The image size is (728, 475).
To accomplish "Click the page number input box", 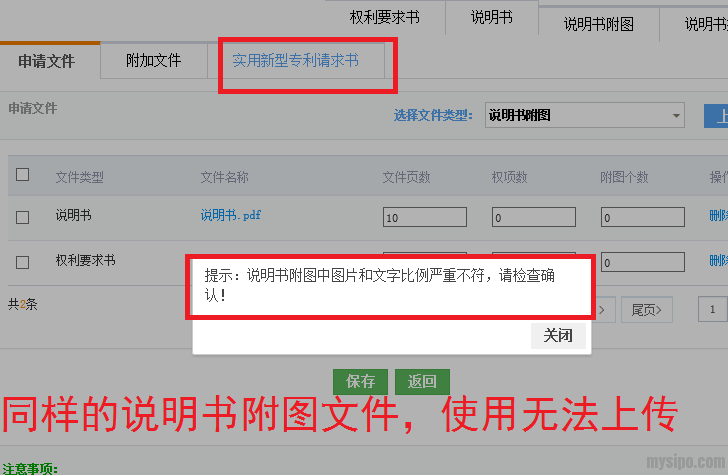I will (x=713, y=309).
